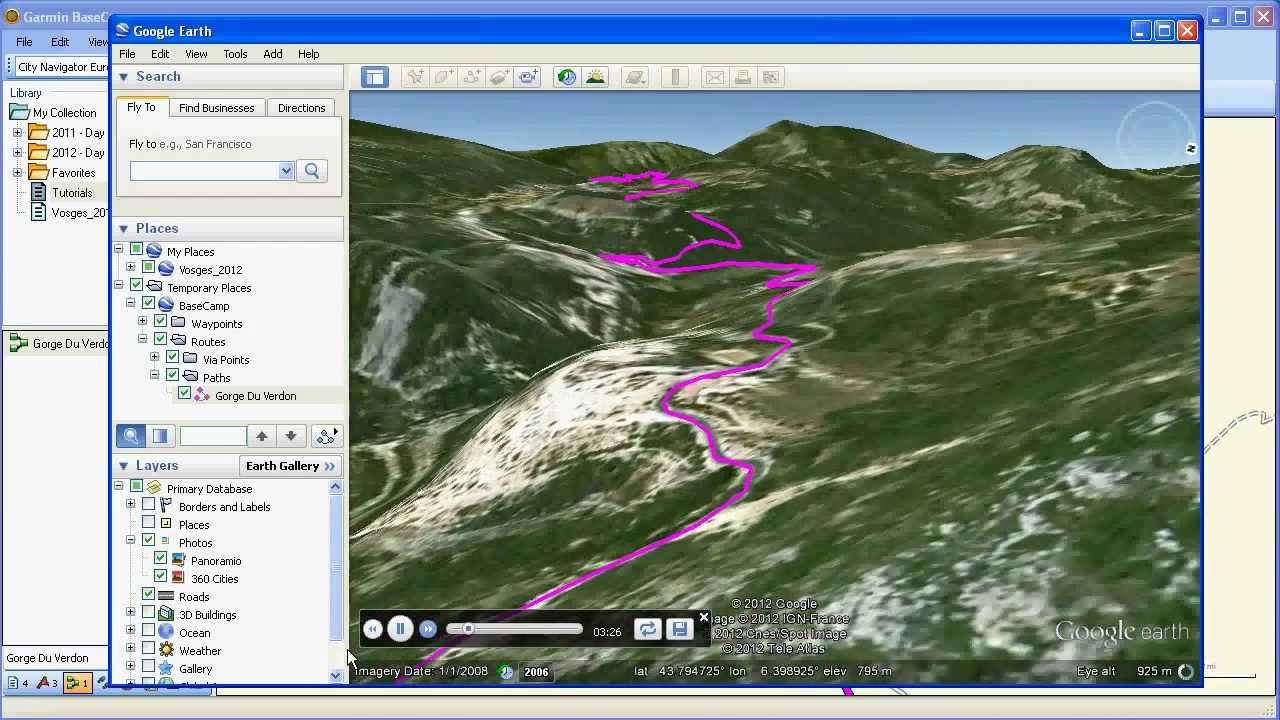Open the Fly To dropdown arrow

[x=286, y=171]
